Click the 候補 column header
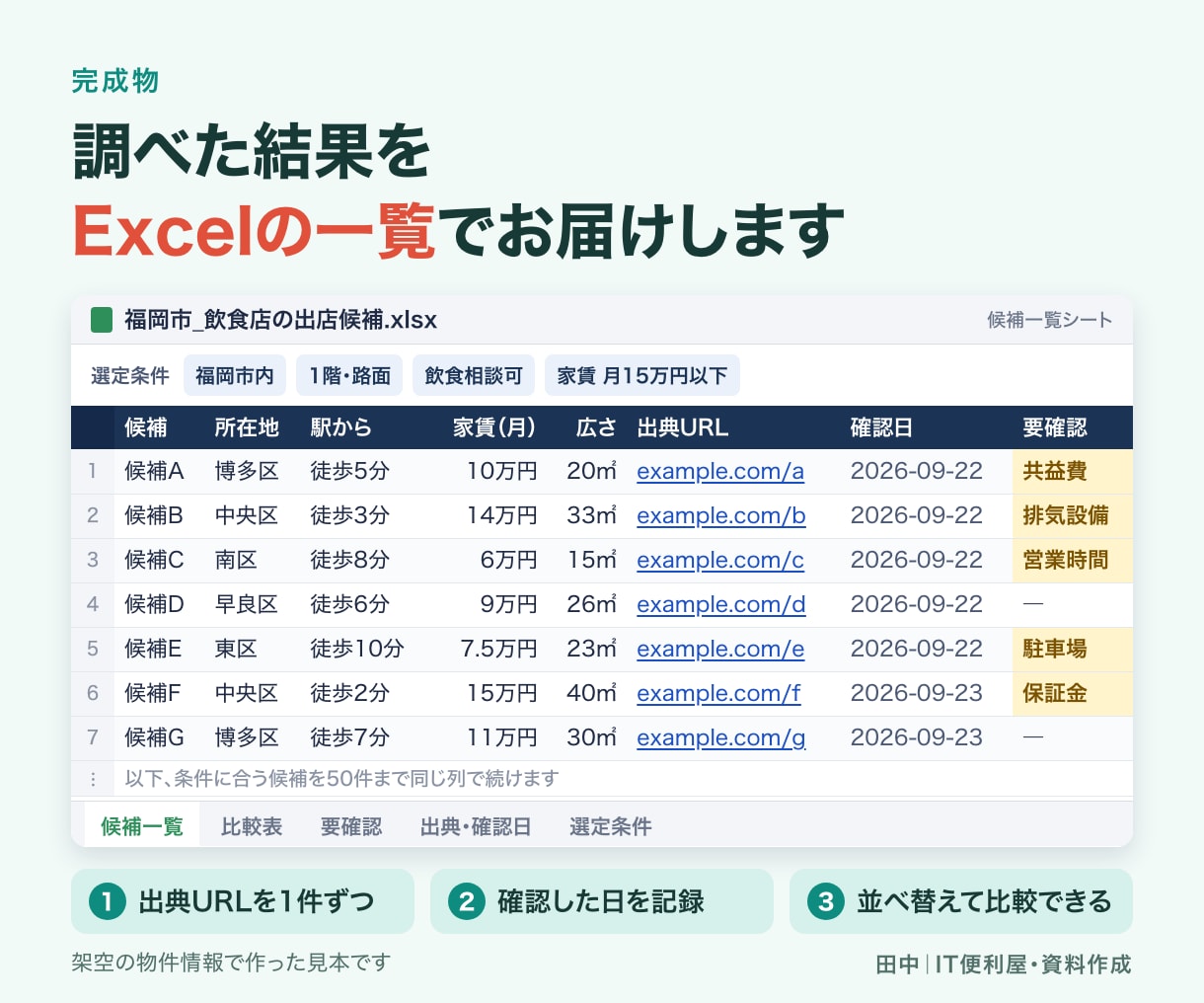The image size is (1204, 1003). click(x=146, y=427)
